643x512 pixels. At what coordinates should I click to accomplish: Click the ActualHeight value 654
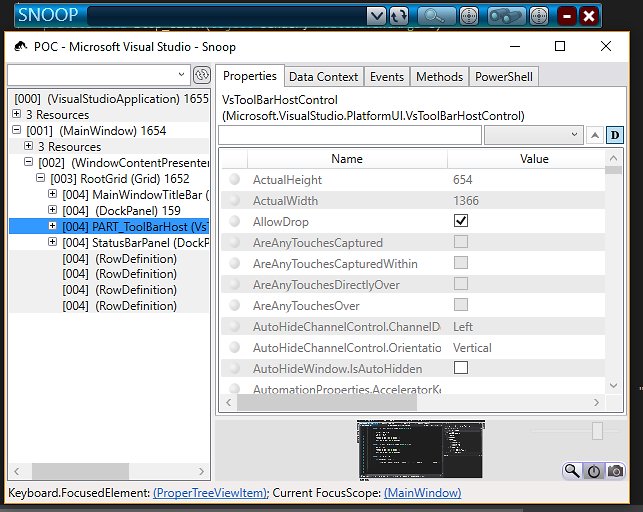pyautogui.click(x=463, y=180)
